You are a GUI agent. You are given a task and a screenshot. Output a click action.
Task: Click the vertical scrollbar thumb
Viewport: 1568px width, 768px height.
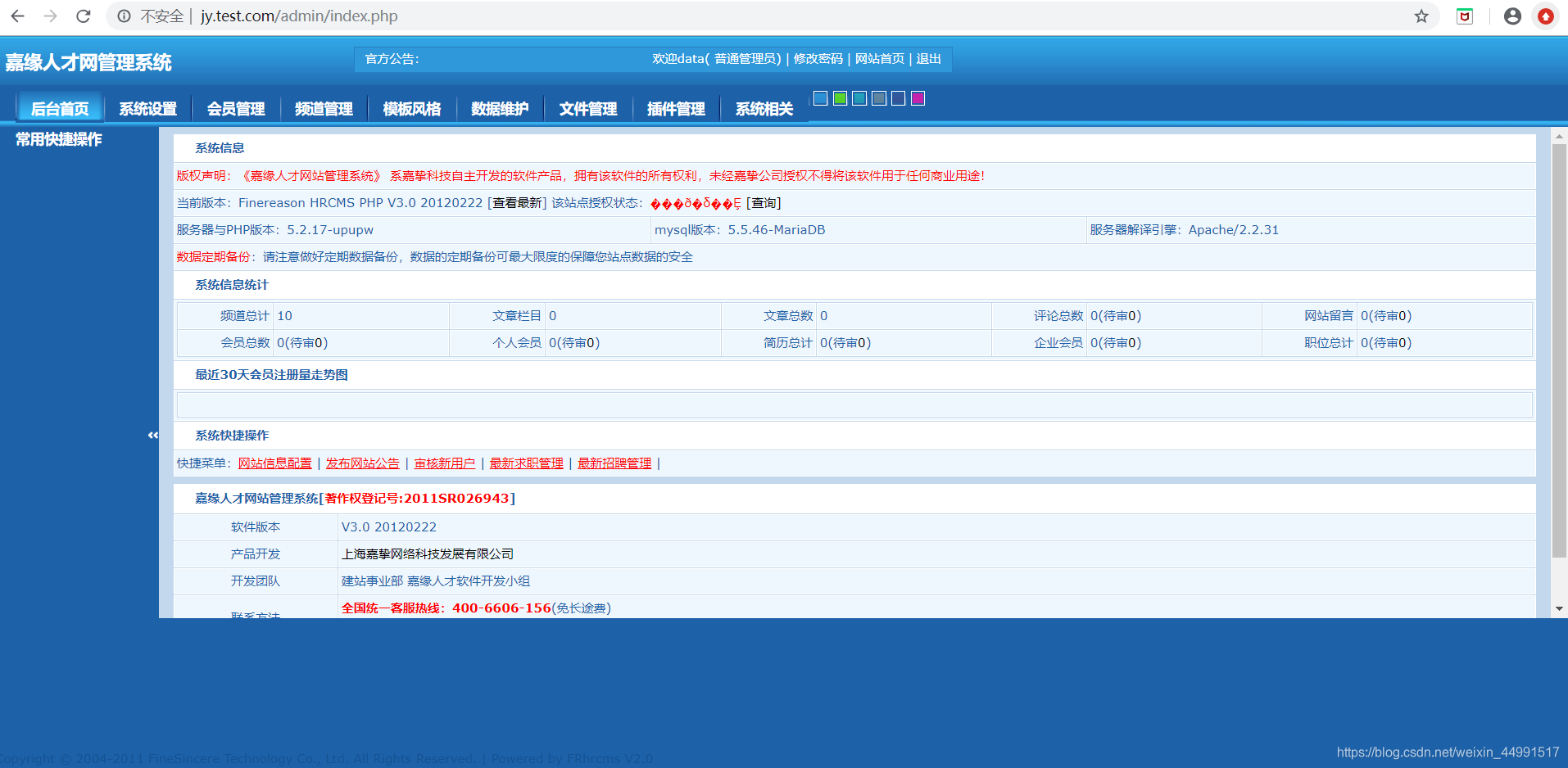(x=1559, y=352)
